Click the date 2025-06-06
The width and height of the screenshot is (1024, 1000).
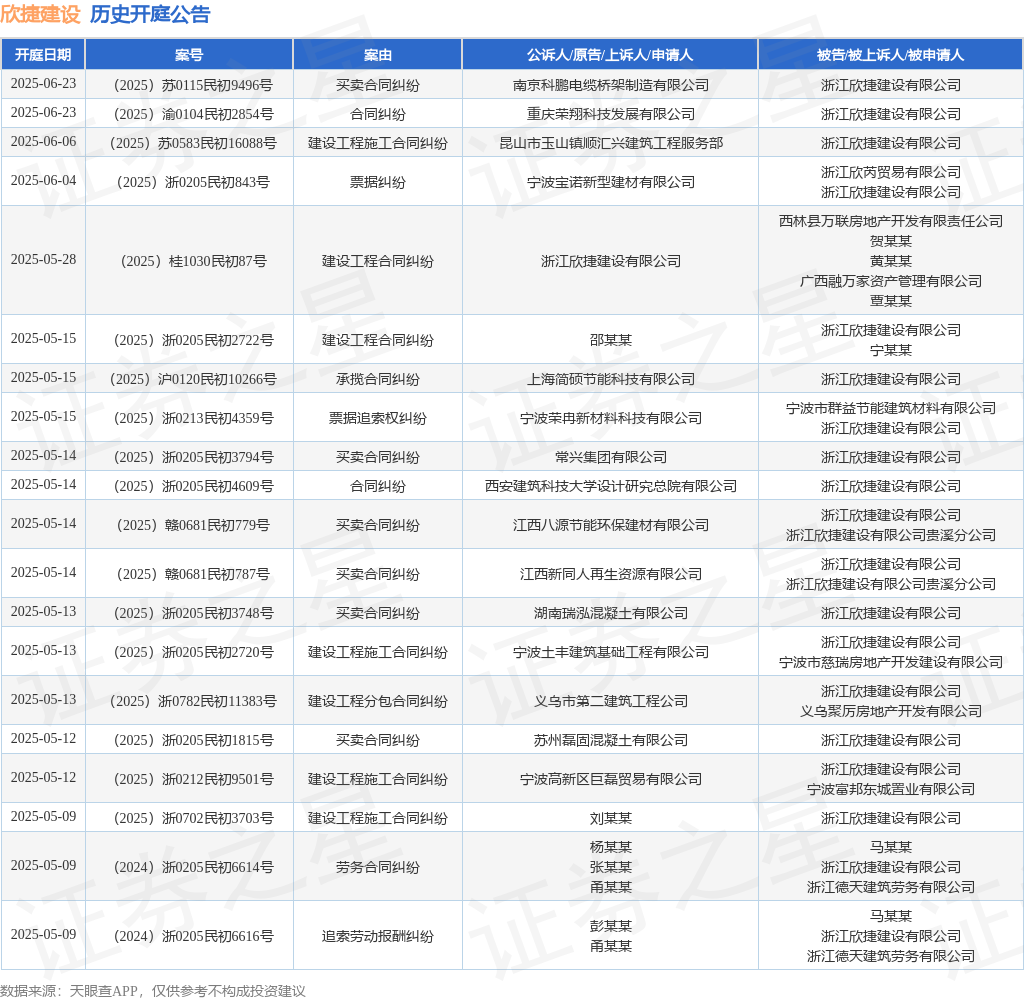tap(43, 142)
